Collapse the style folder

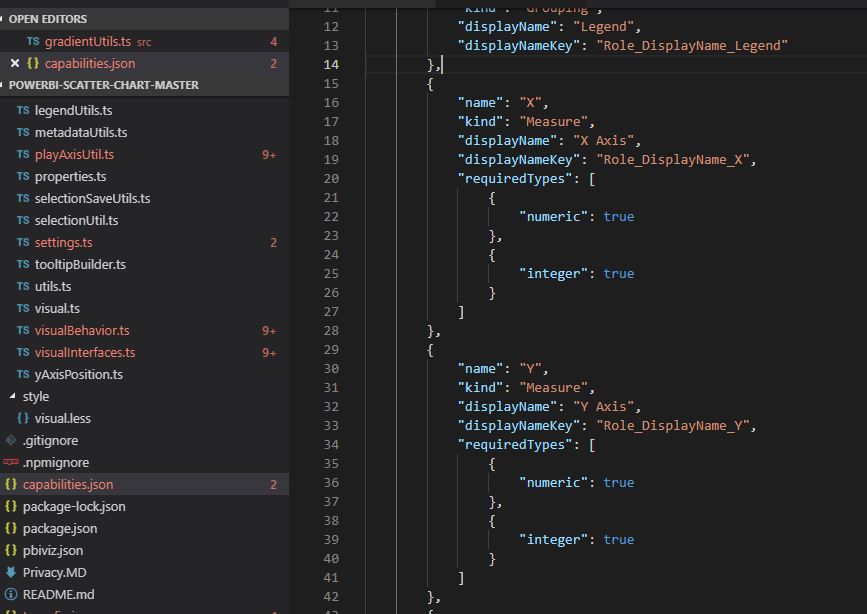pos(12,396)
